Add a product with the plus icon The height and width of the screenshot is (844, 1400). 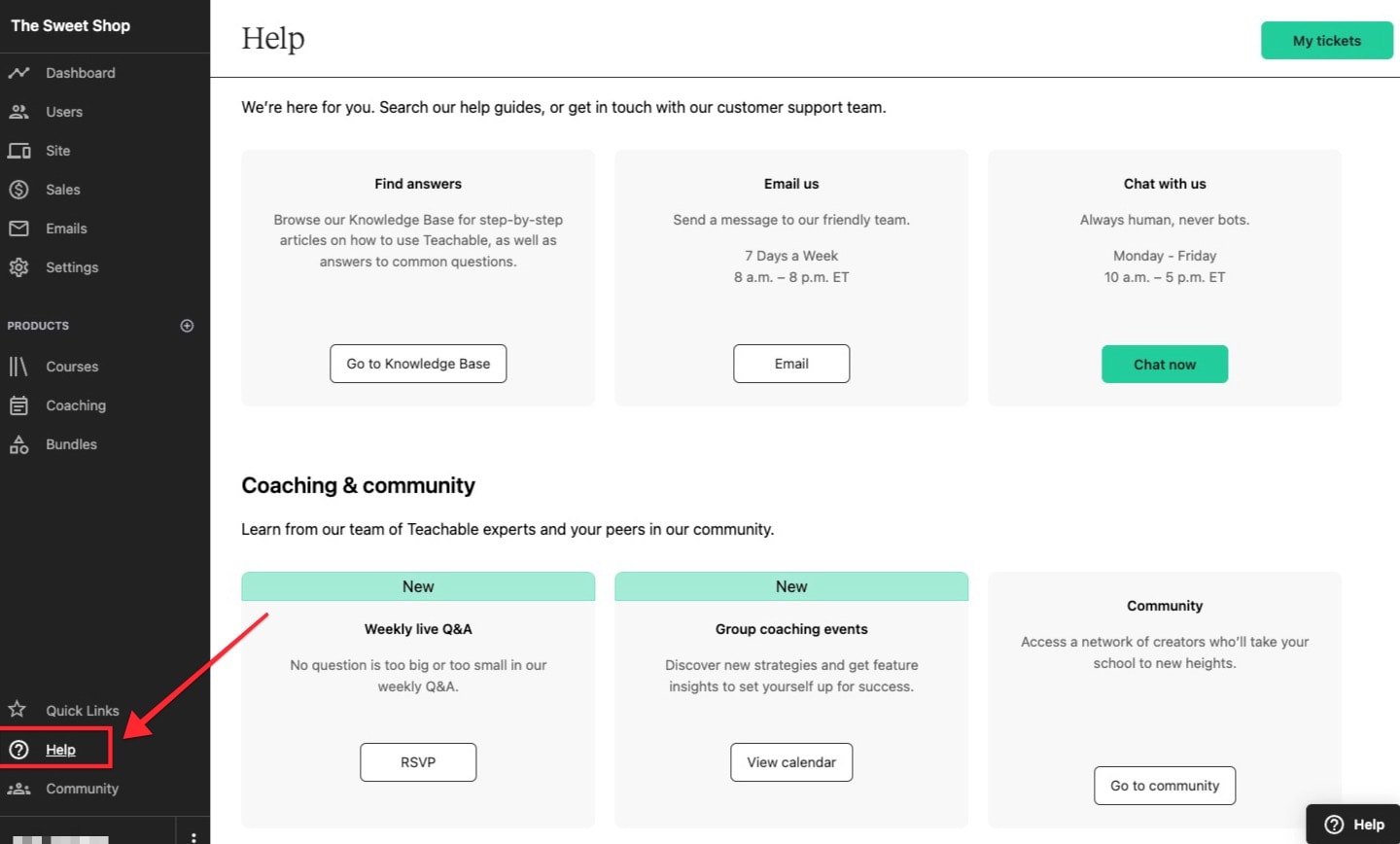click(x=187, y=326)
